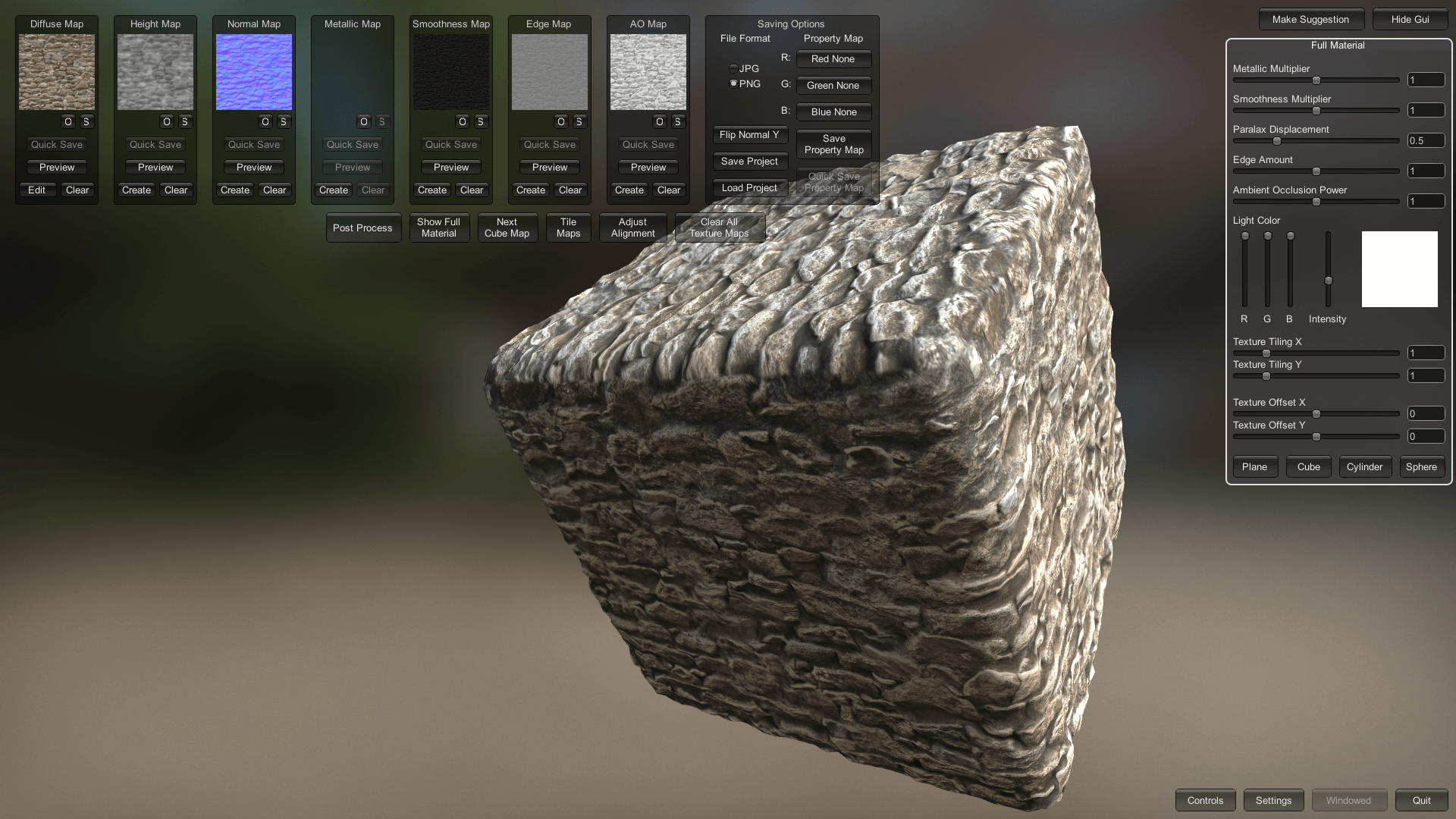
Task: Select Green None property map dropdown
Action: pyautogui.click(x=833, y=85)
